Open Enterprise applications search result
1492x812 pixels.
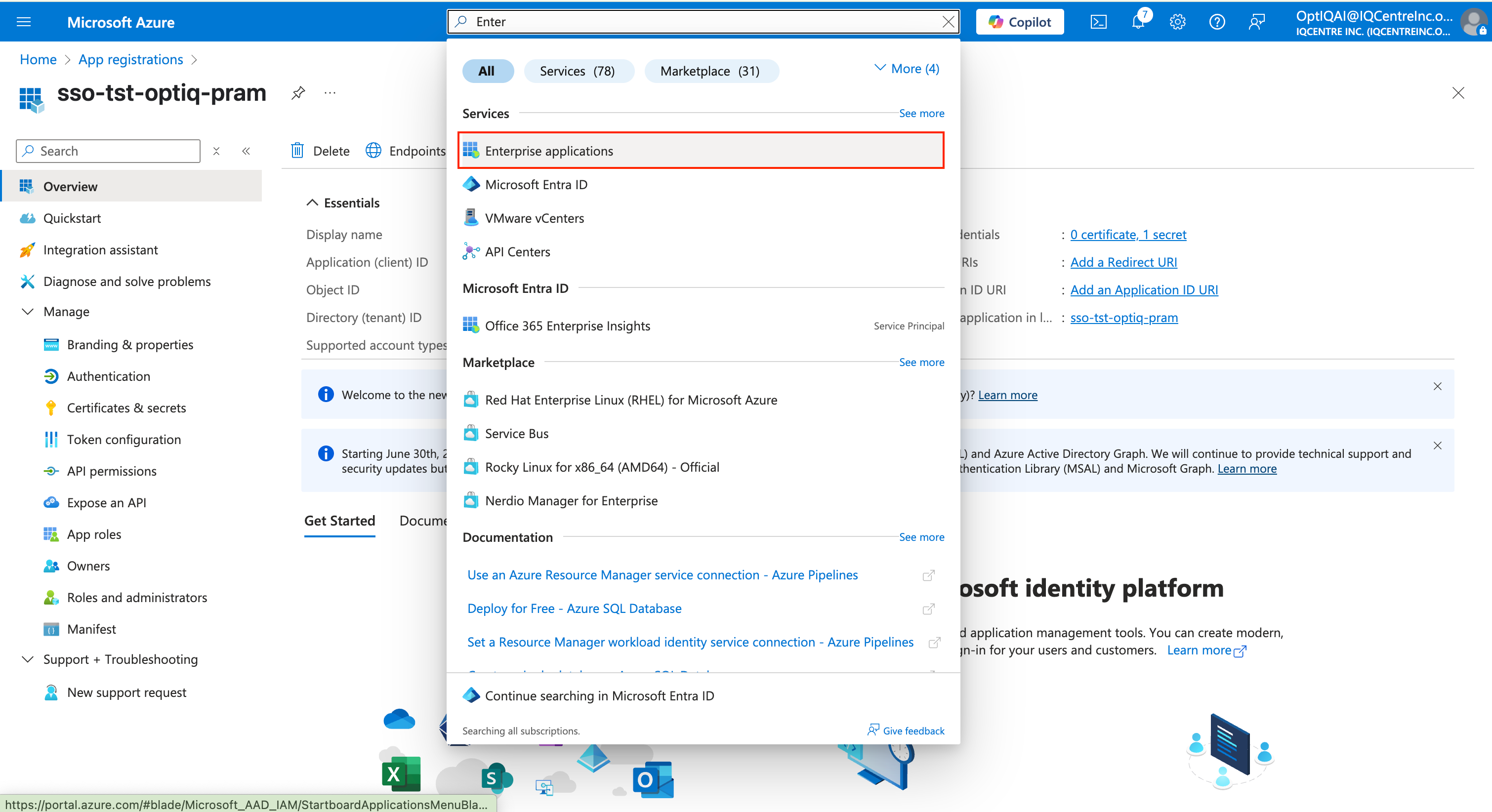pos(701,151)
